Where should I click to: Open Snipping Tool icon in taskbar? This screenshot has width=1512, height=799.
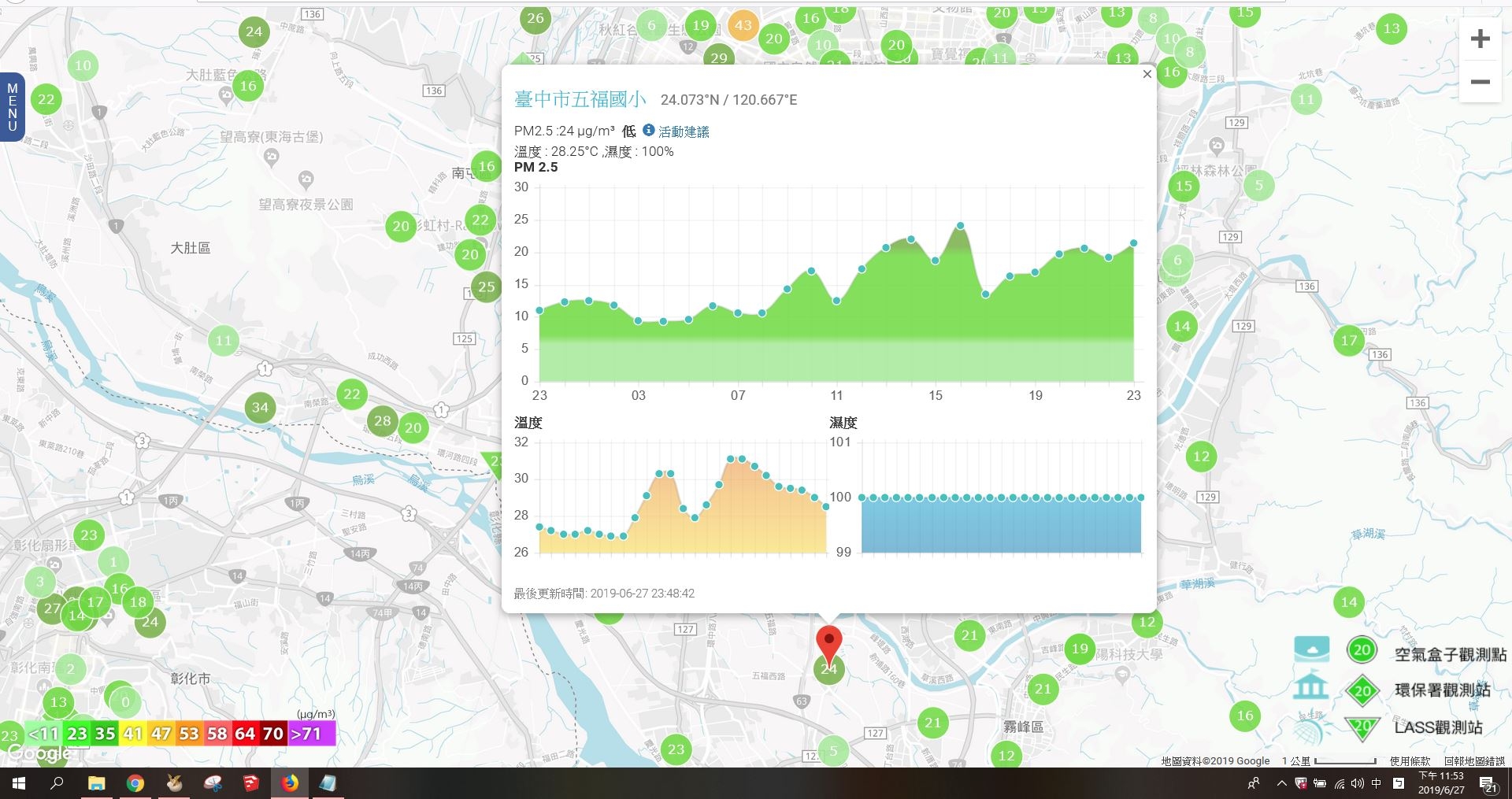coord(213,783)
